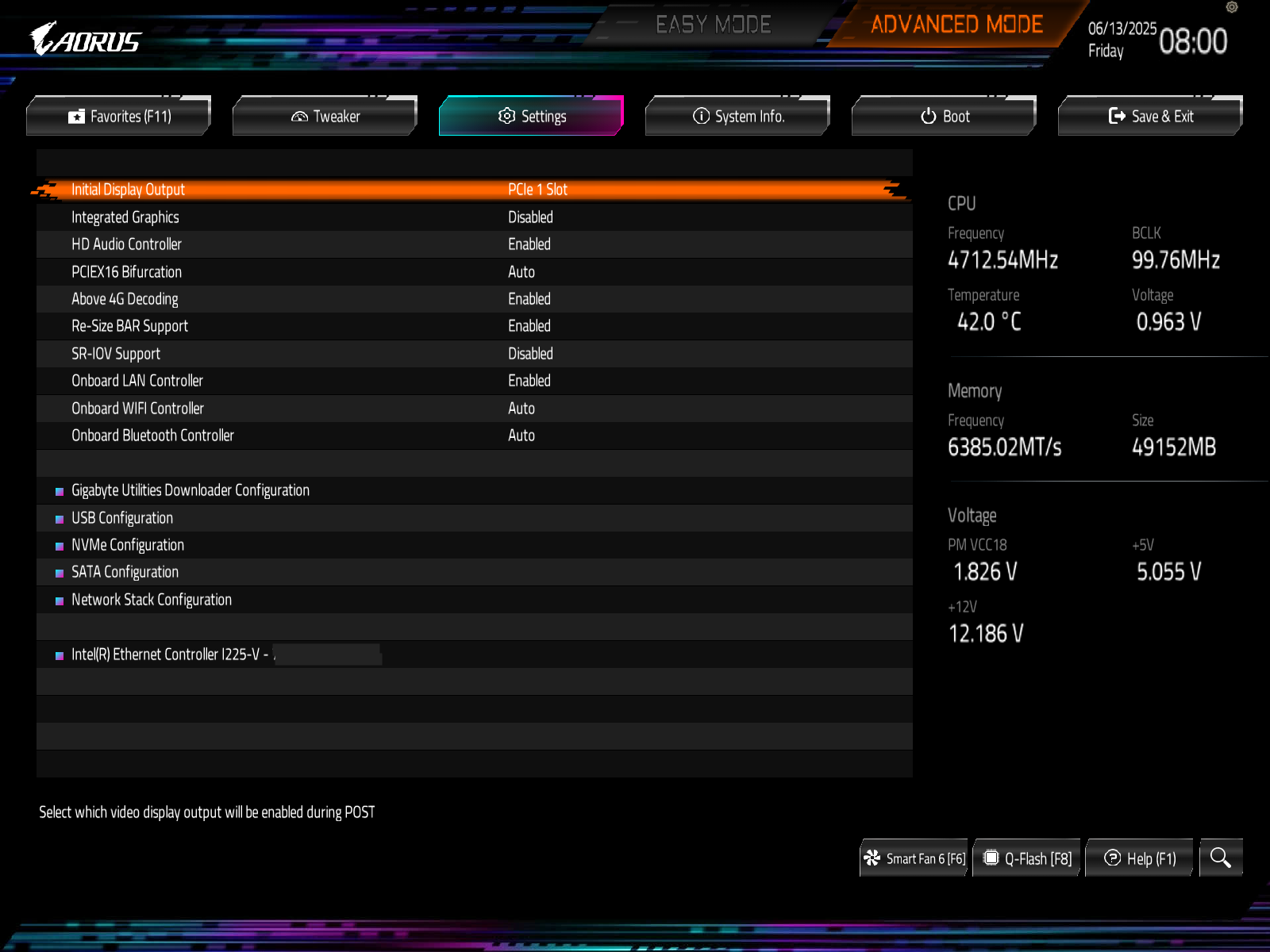The height and width of the screenshot is (952, 1270).
Task: Click the Save & Exit arrow icon
Action: (x=1117, y=116)
